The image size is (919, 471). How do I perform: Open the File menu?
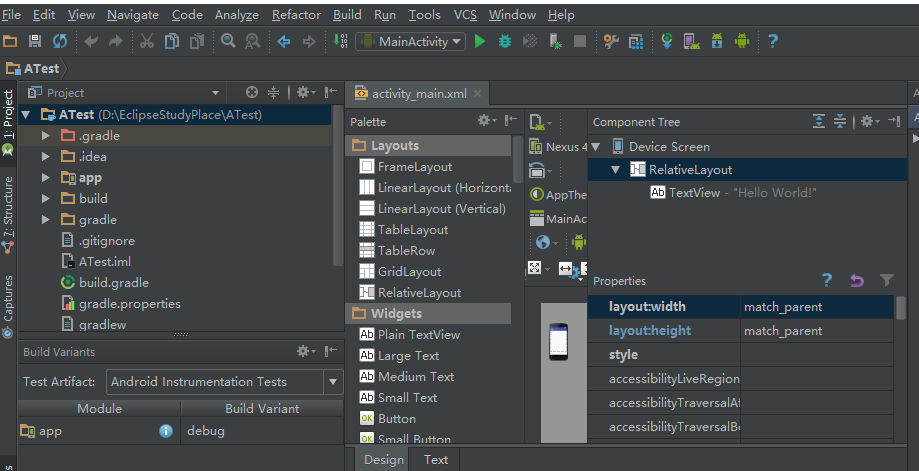point(11,15)
